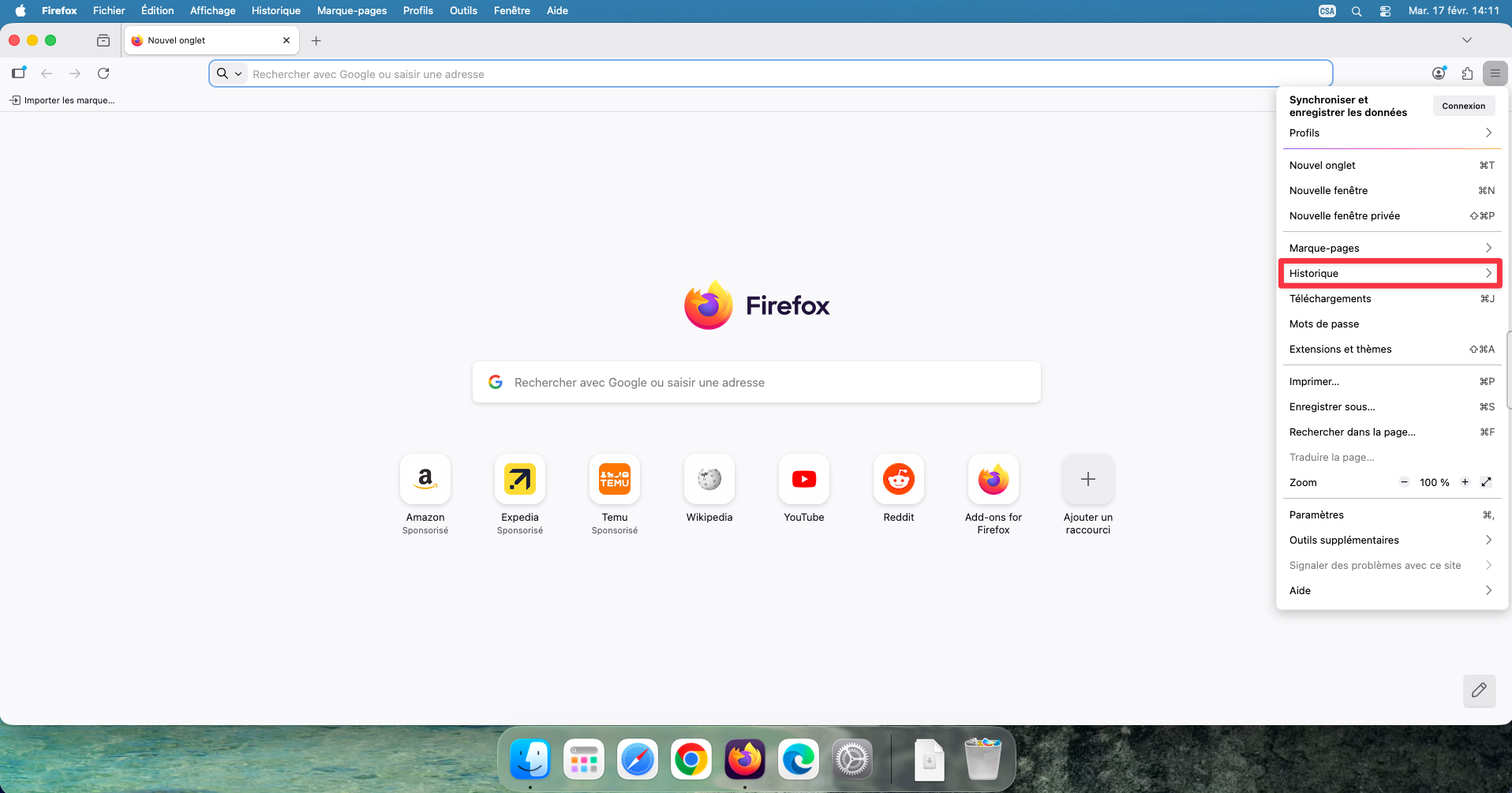Increase zoom with the plus button

[x=1465, y=482]
